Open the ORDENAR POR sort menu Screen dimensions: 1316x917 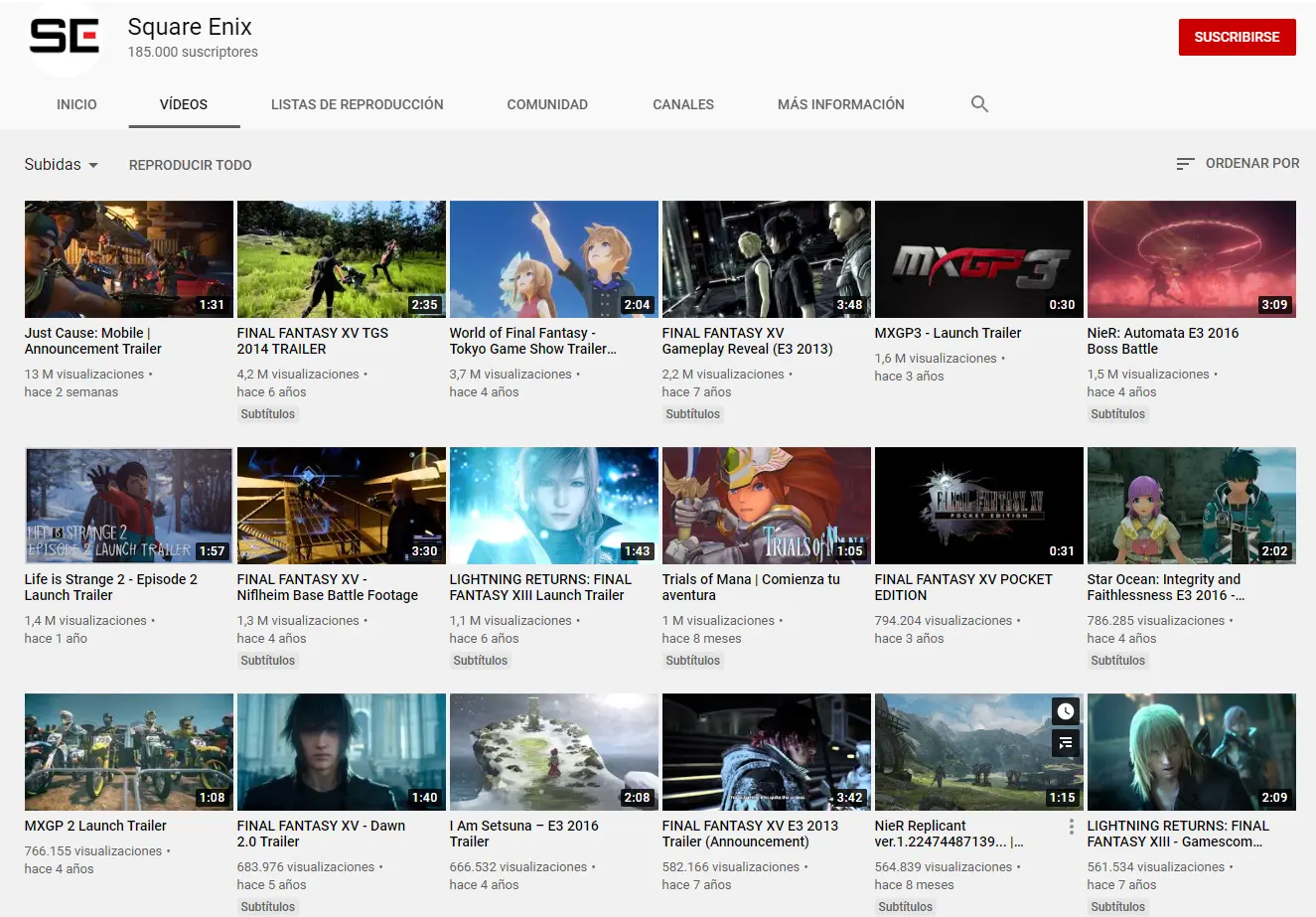click(1238, 164)
